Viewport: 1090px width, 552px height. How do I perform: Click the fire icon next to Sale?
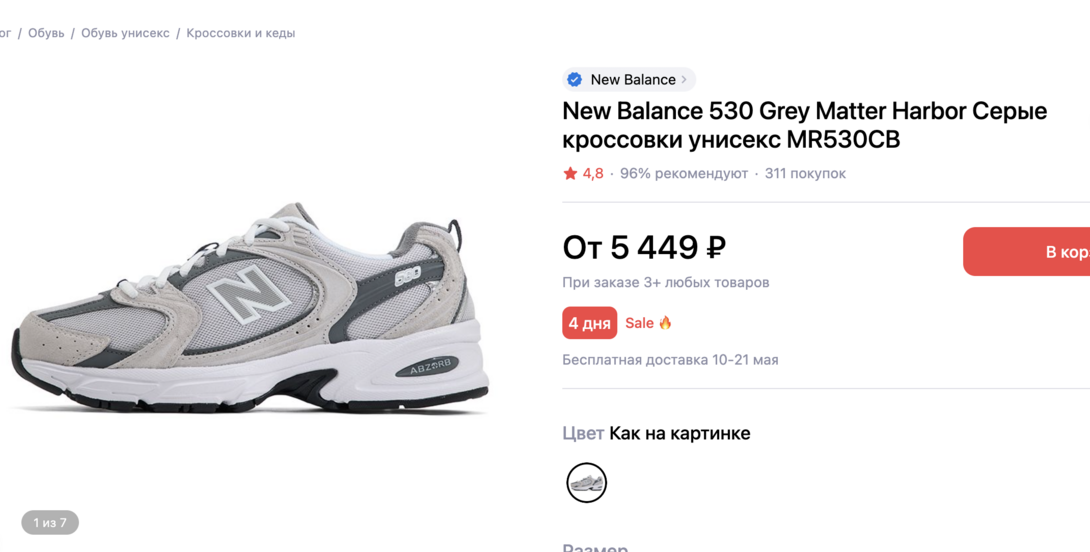point(665,323)
